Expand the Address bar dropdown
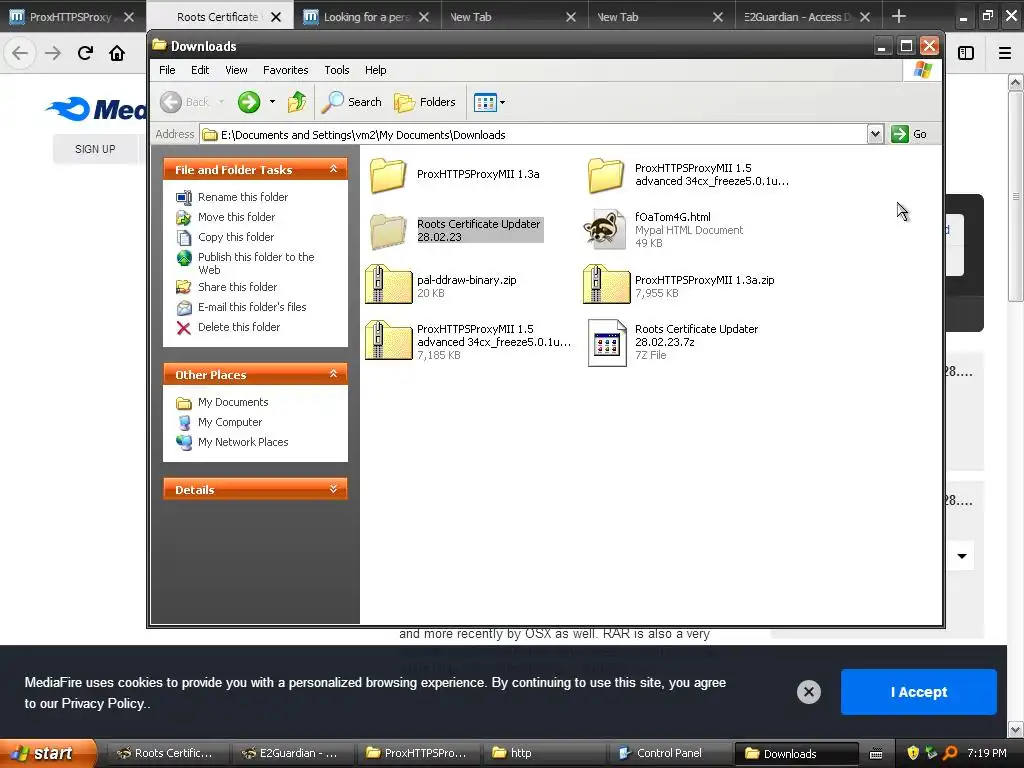The height and width of the screenshot is (768, 1024). (x=875, y=135)
